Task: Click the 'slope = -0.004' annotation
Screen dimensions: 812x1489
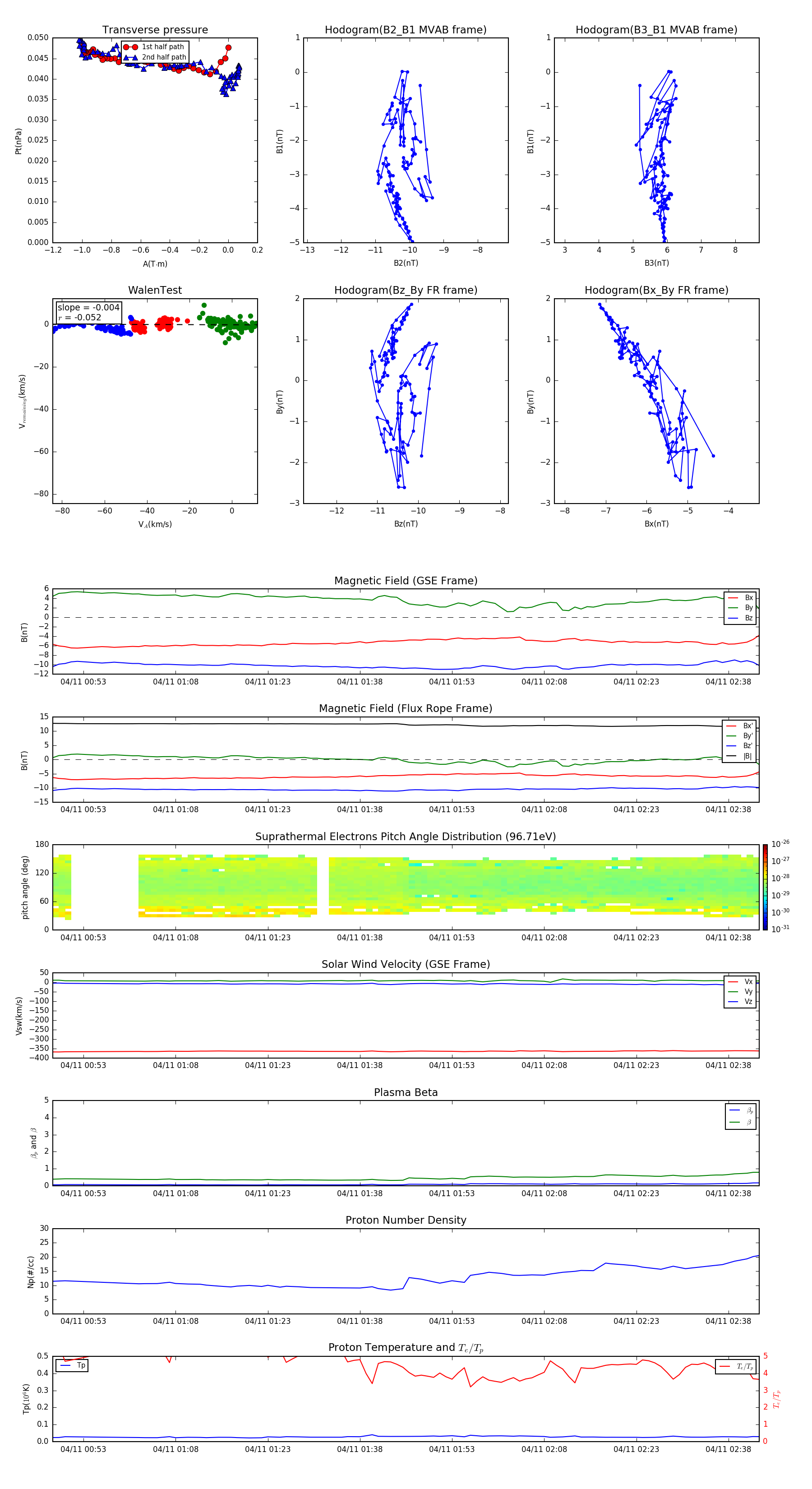Action: (88, 308)
